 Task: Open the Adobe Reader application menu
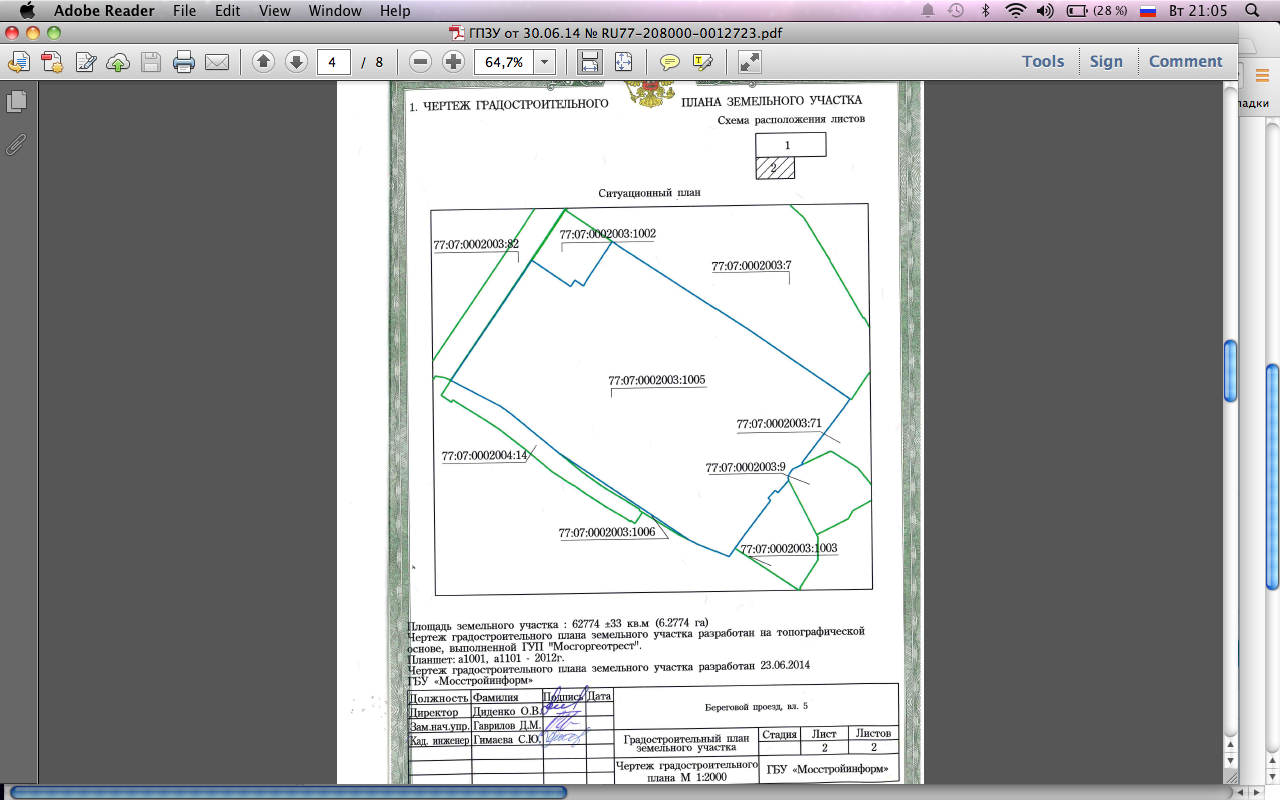point(104,11)
